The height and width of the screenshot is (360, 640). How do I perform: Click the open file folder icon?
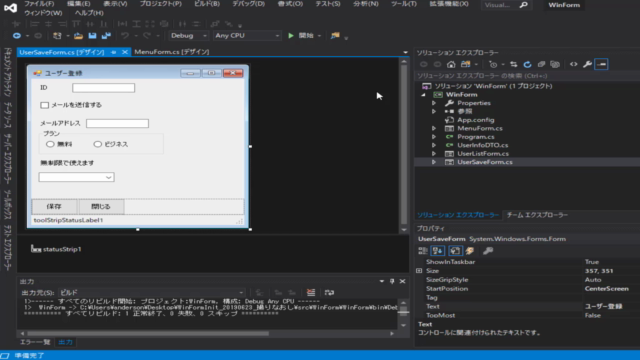(78, 36)
